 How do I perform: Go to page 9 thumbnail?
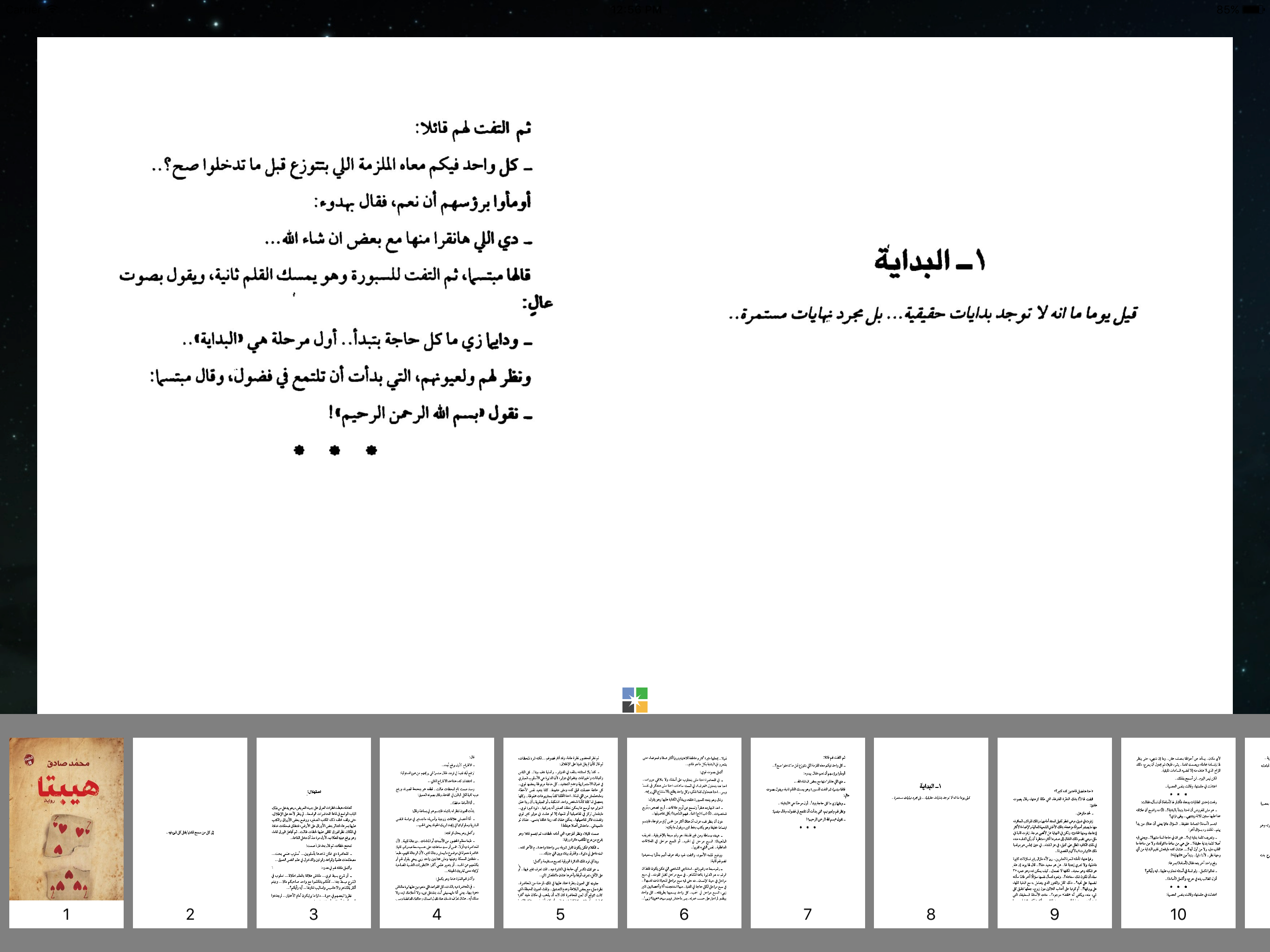[1054, 833]
